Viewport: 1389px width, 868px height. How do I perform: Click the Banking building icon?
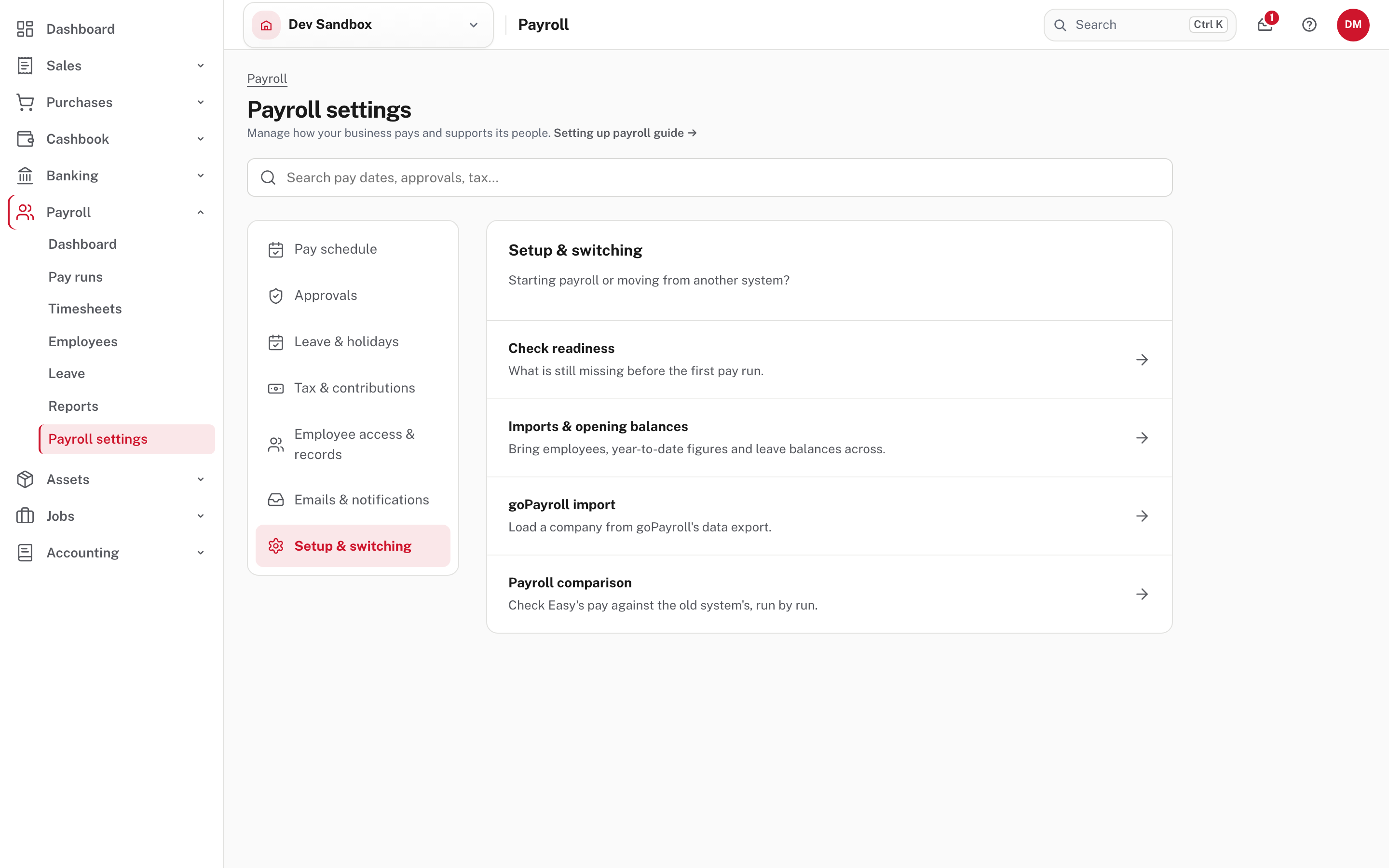(x=25, y=176)
